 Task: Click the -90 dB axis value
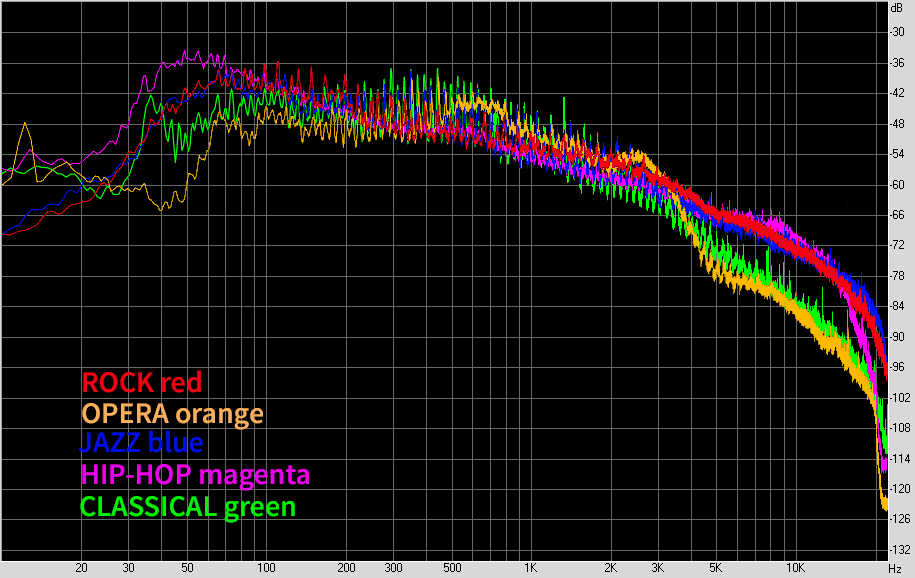897,337
